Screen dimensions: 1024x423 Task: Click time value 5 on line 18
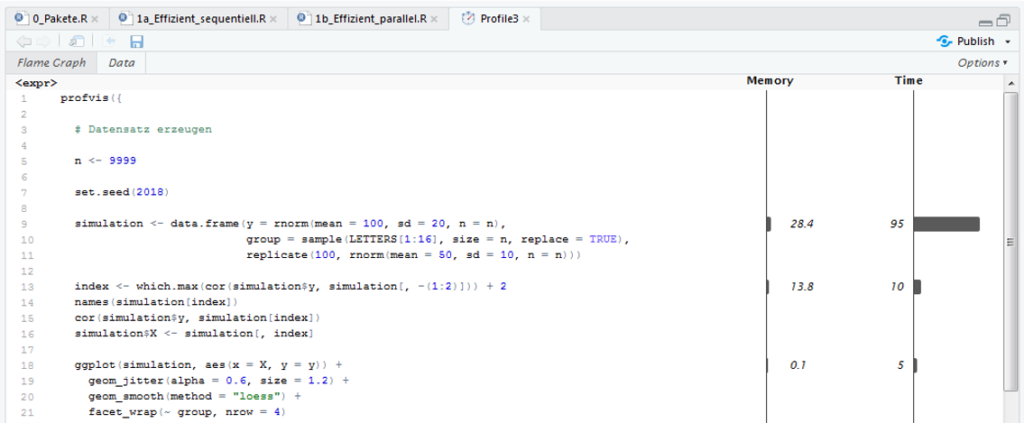coord(901,366)
